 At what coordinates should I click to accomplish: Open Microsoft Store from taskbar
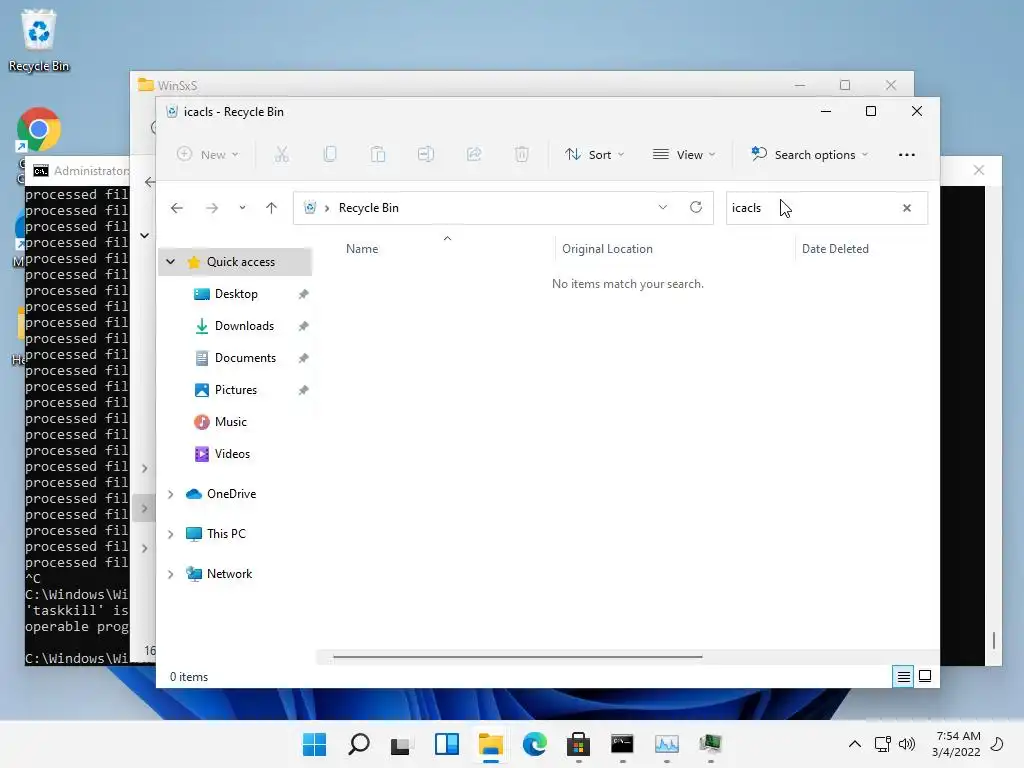pyautogui.click(x=579, y=744)
